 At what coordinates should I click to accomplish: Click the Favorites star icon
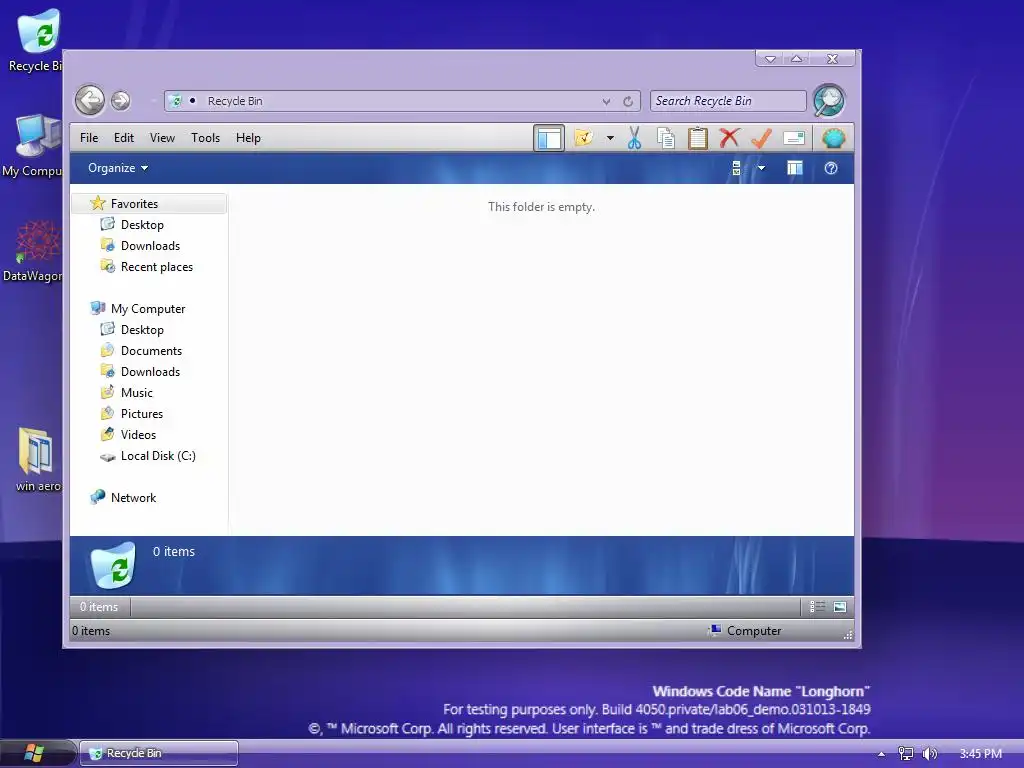(97, 203)
